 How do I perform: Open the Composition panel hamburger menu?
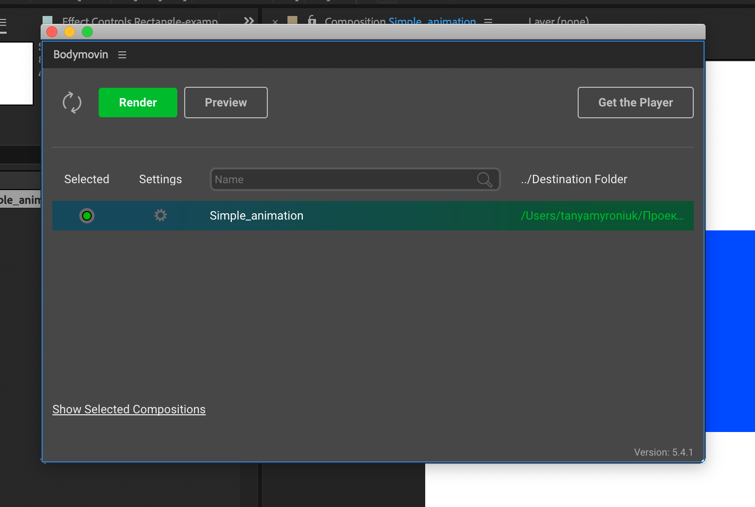(488, 21)
